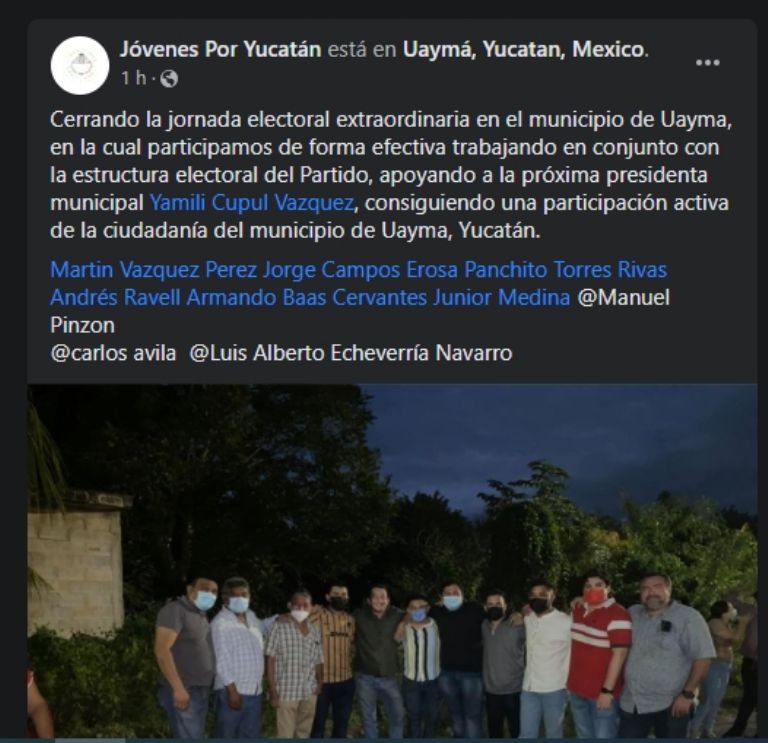The height and width of the screenshot is (743, 768).
Task: Click the @Manuel Pinzon mention text
Action: (x=360, y=311)
